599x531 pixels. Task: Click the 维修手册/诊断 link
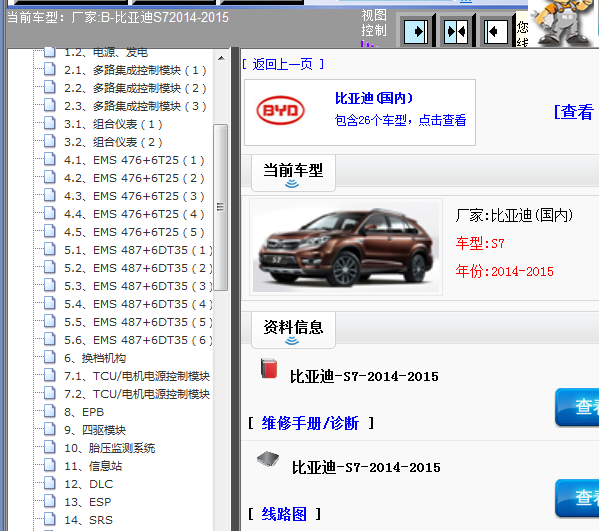click(310, 423)
